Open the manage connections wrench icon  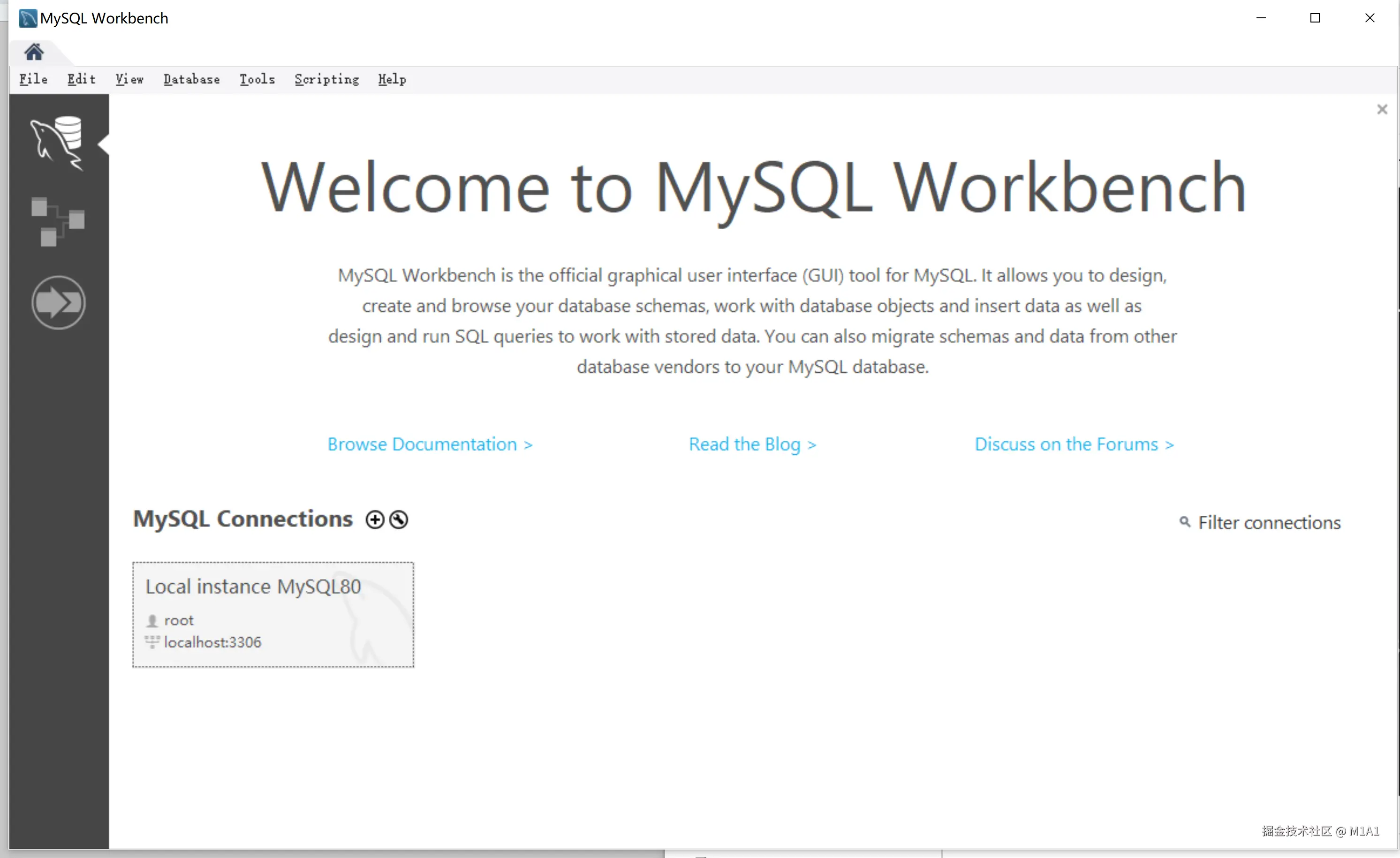(x=399, y=519)
